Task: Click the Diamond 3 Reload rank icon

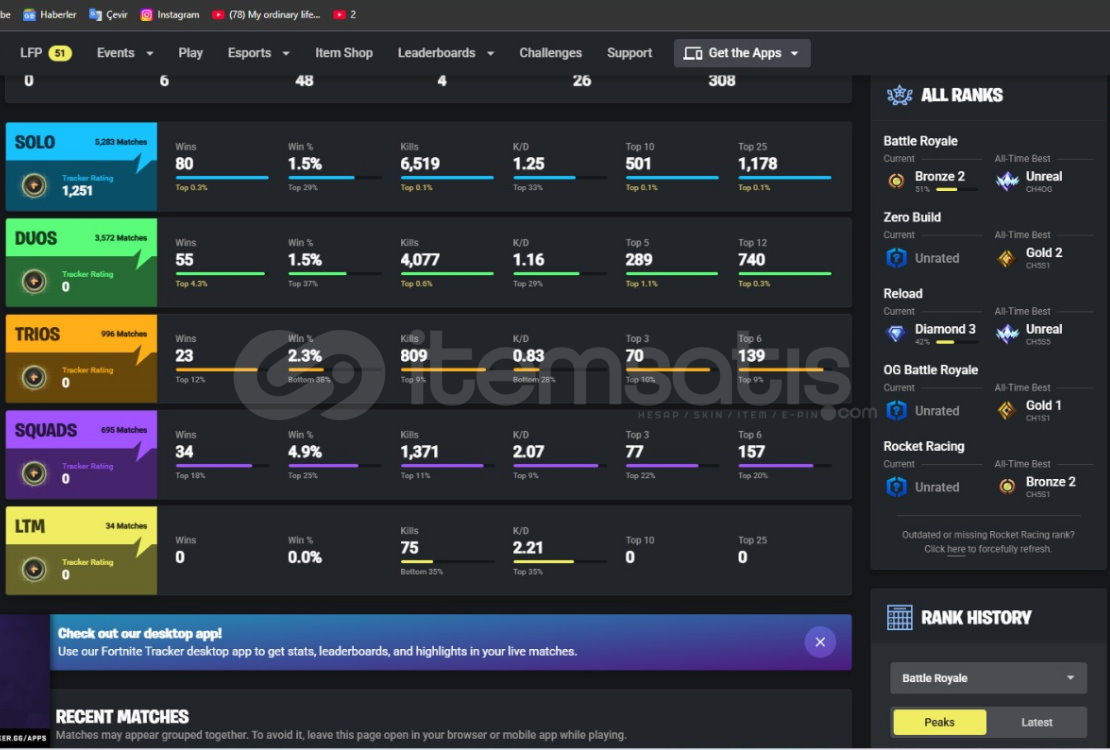Action: point(896,334)
